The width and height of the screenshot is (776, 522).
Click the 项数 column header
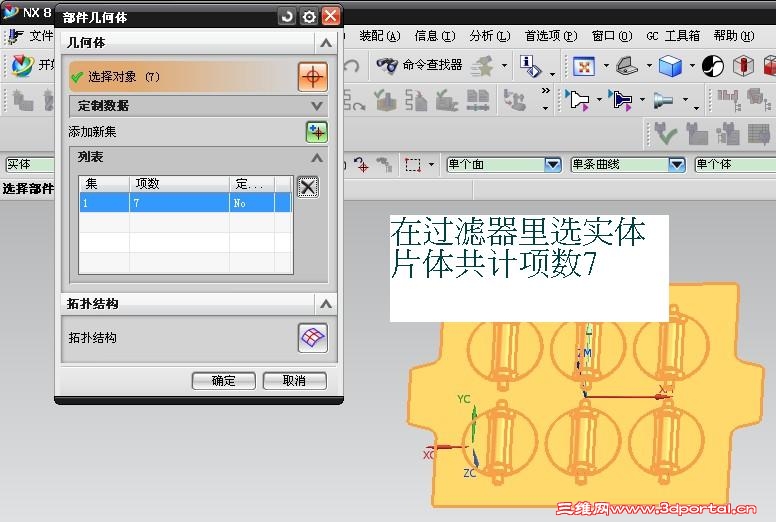(x=179, y=184)
